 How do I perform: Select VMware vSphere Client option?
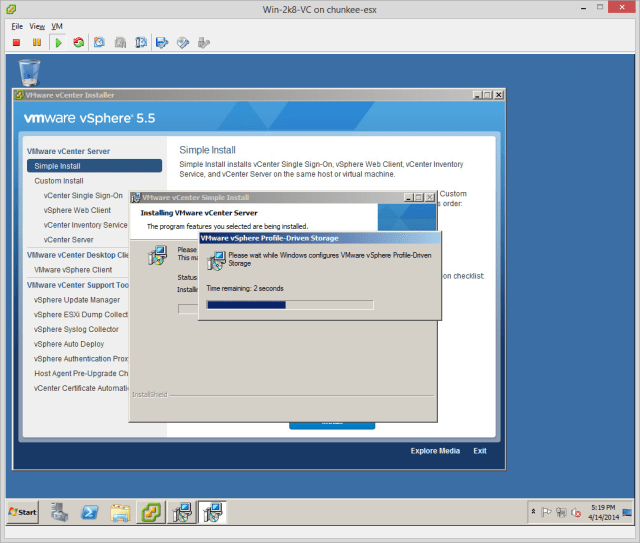(73, 270)
